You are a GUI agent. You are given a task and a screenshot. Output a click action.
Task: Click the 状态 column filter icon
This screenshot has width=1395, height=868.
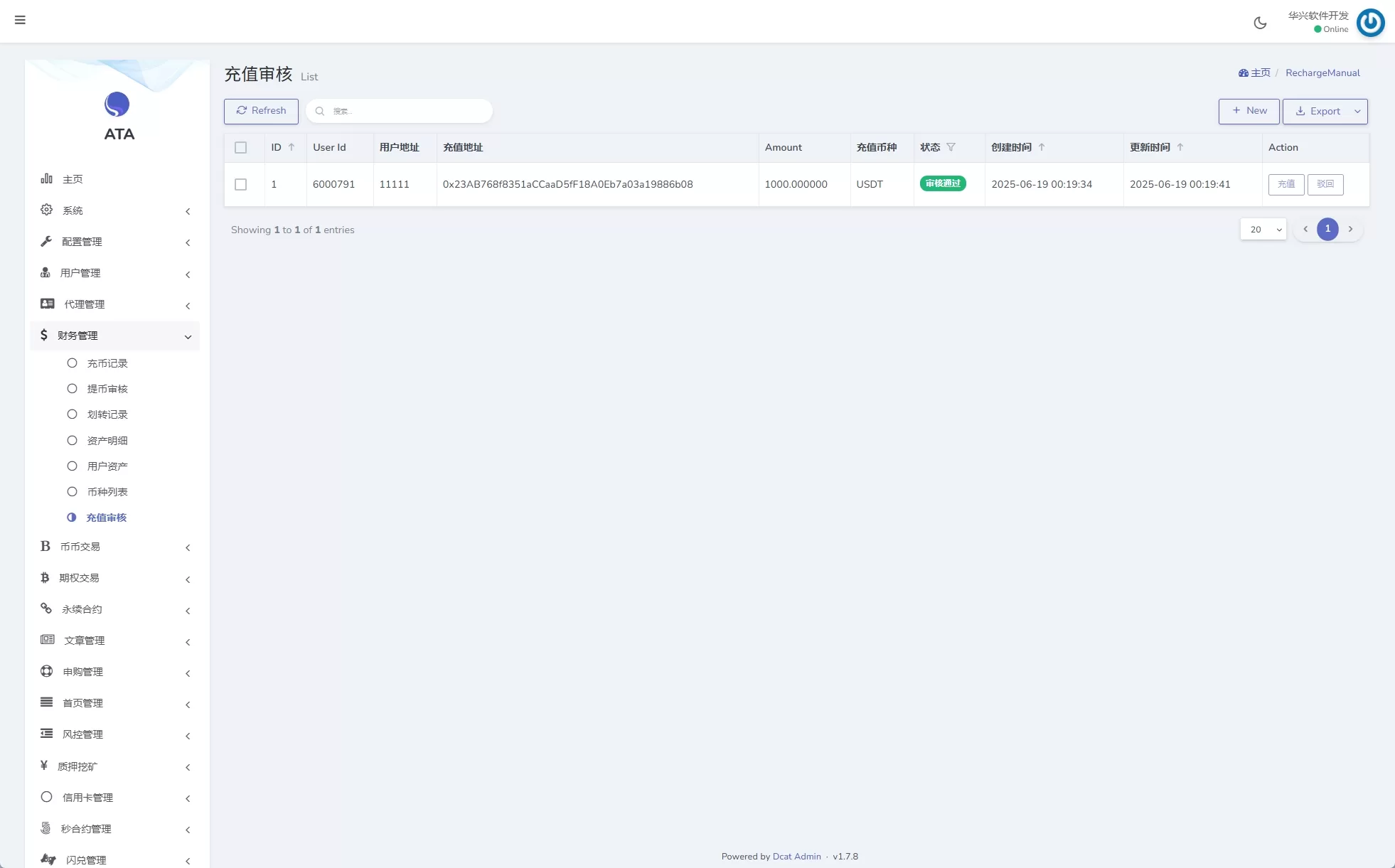[x=951, y=147]
